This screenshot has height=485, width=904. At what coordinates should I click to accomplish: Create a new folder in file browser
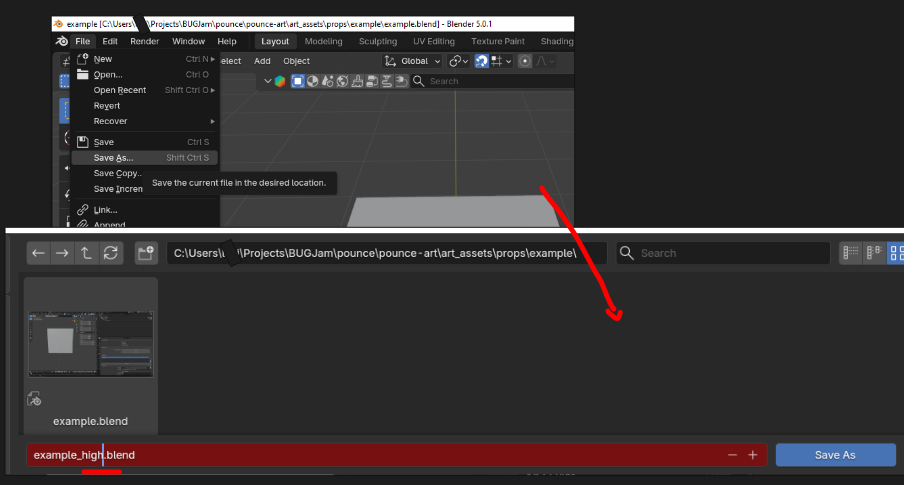[x=146, y=253]
